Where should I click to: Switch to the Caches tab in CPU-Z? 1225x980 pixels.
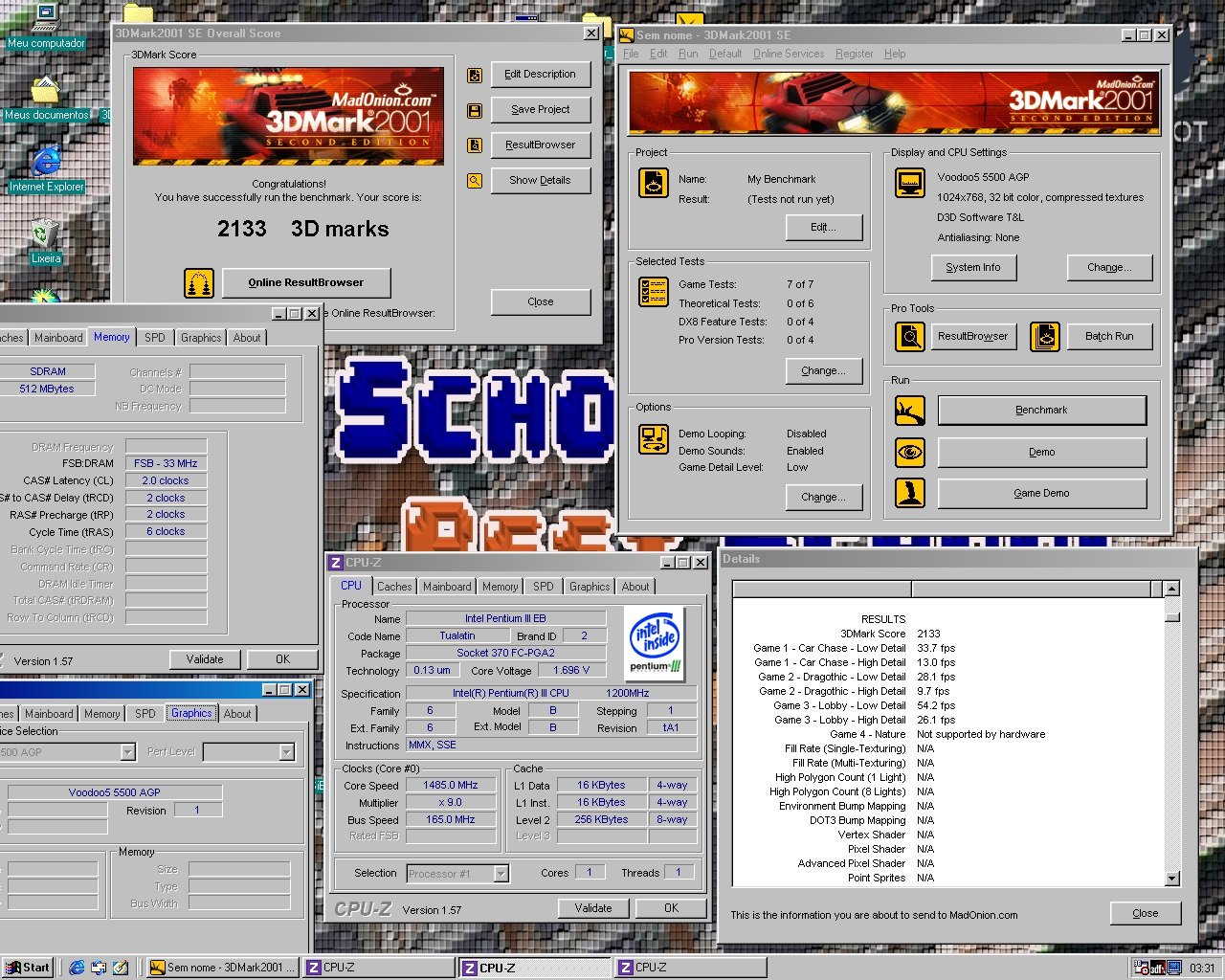(394, 587)
